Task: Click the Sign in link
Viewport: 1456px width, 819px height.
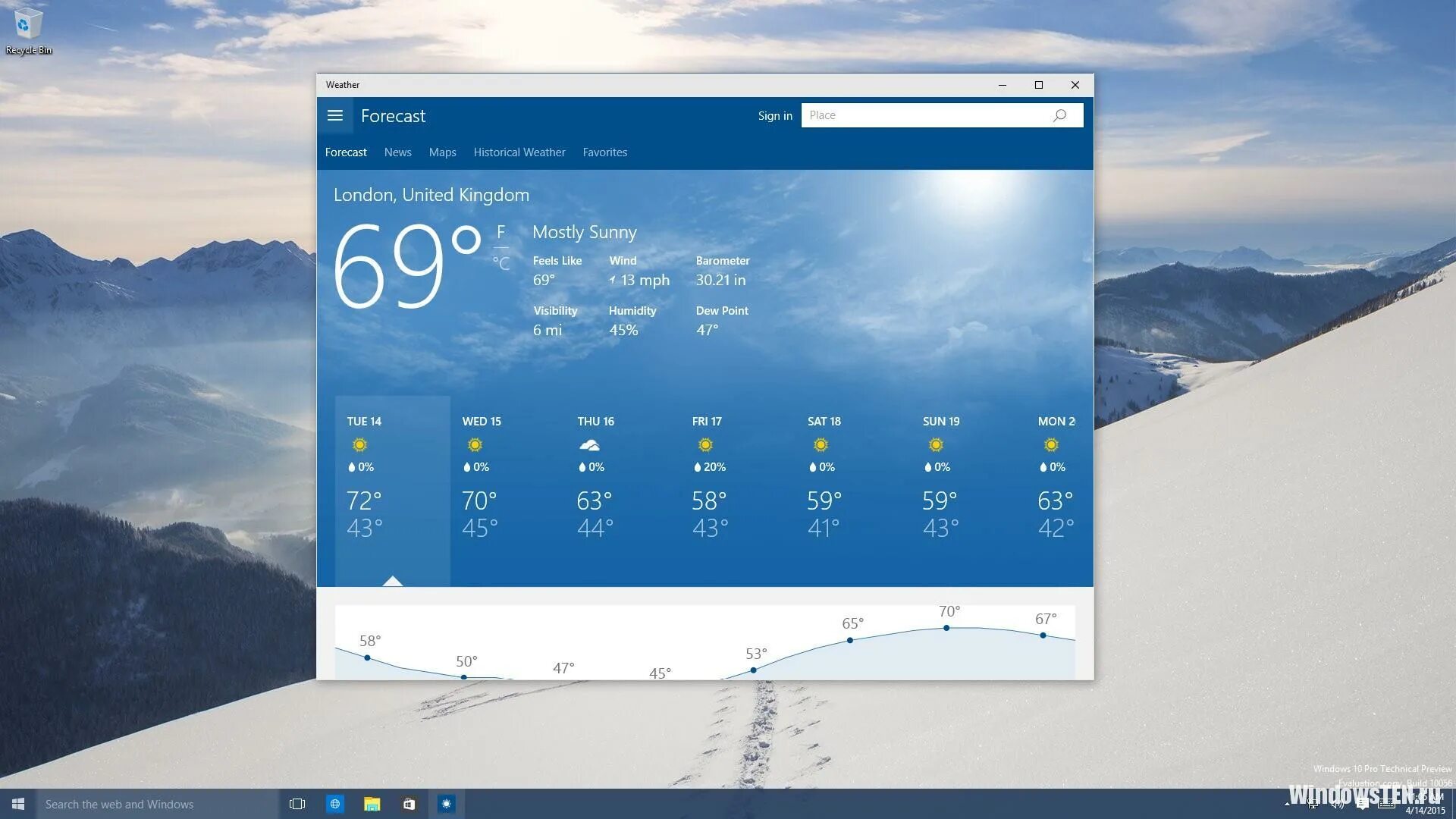Action: pos(774,115)
